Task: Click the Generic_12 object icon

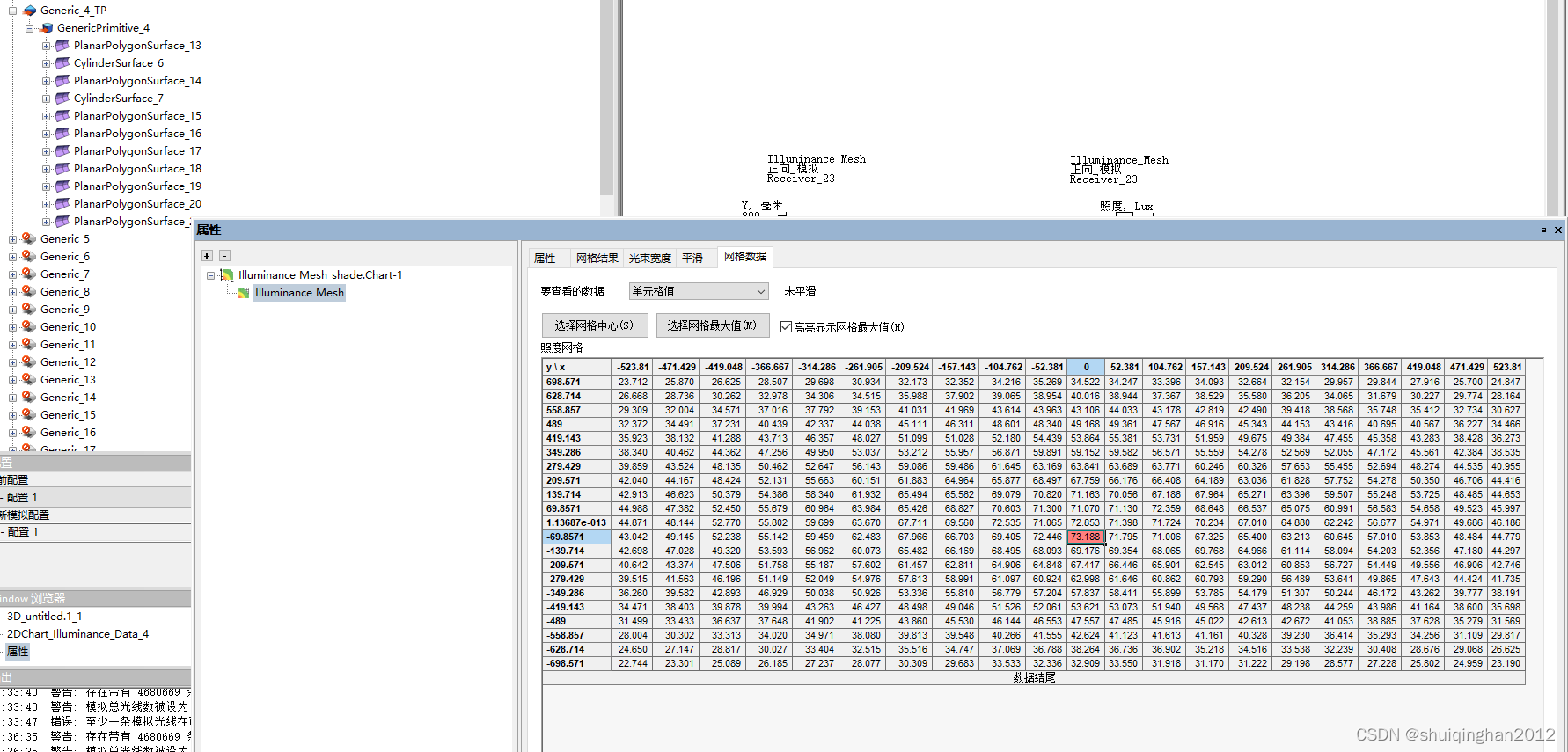Action: pos(29,361)
